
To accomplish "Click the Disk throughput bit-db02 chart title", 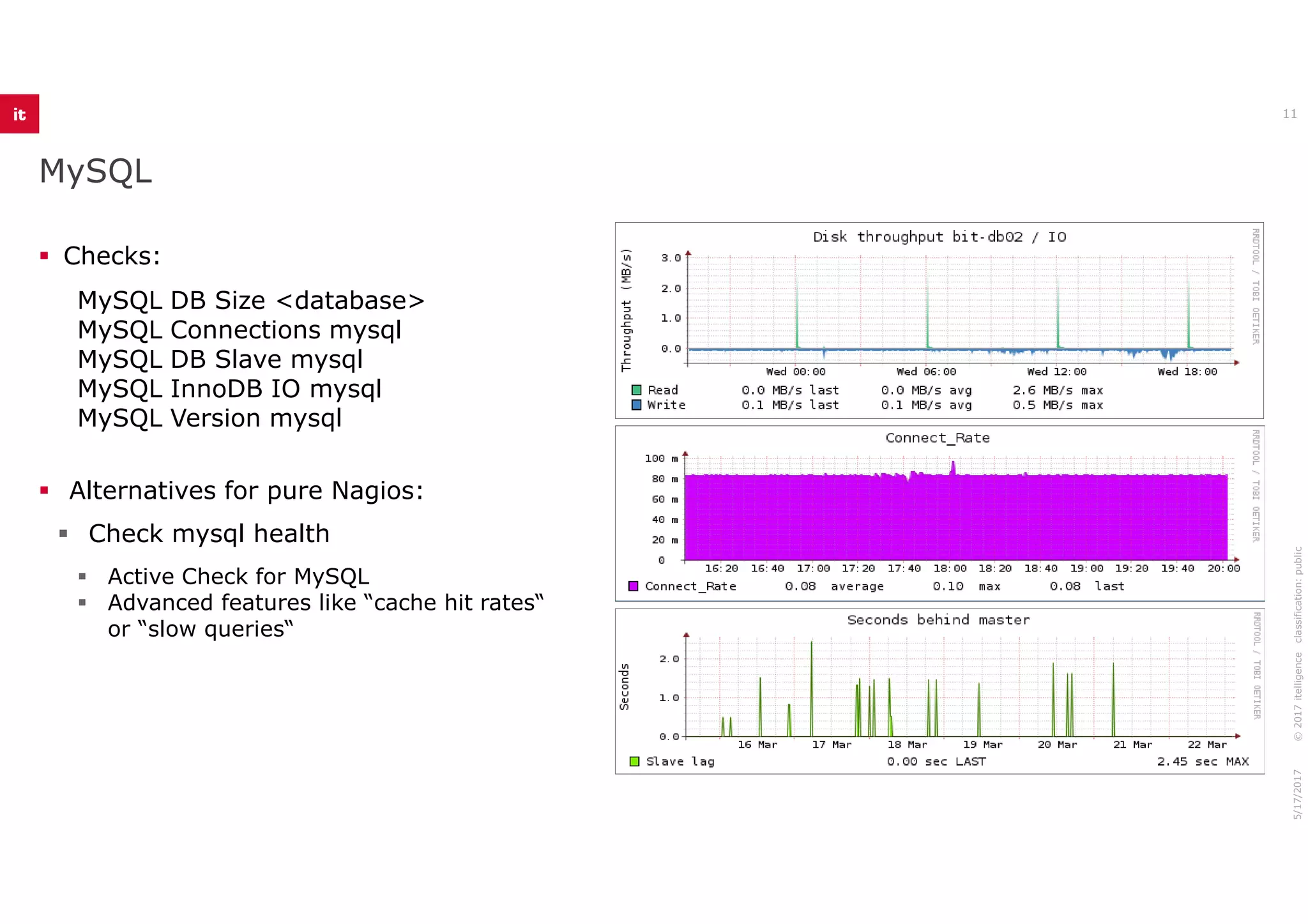I will (939, 237).
